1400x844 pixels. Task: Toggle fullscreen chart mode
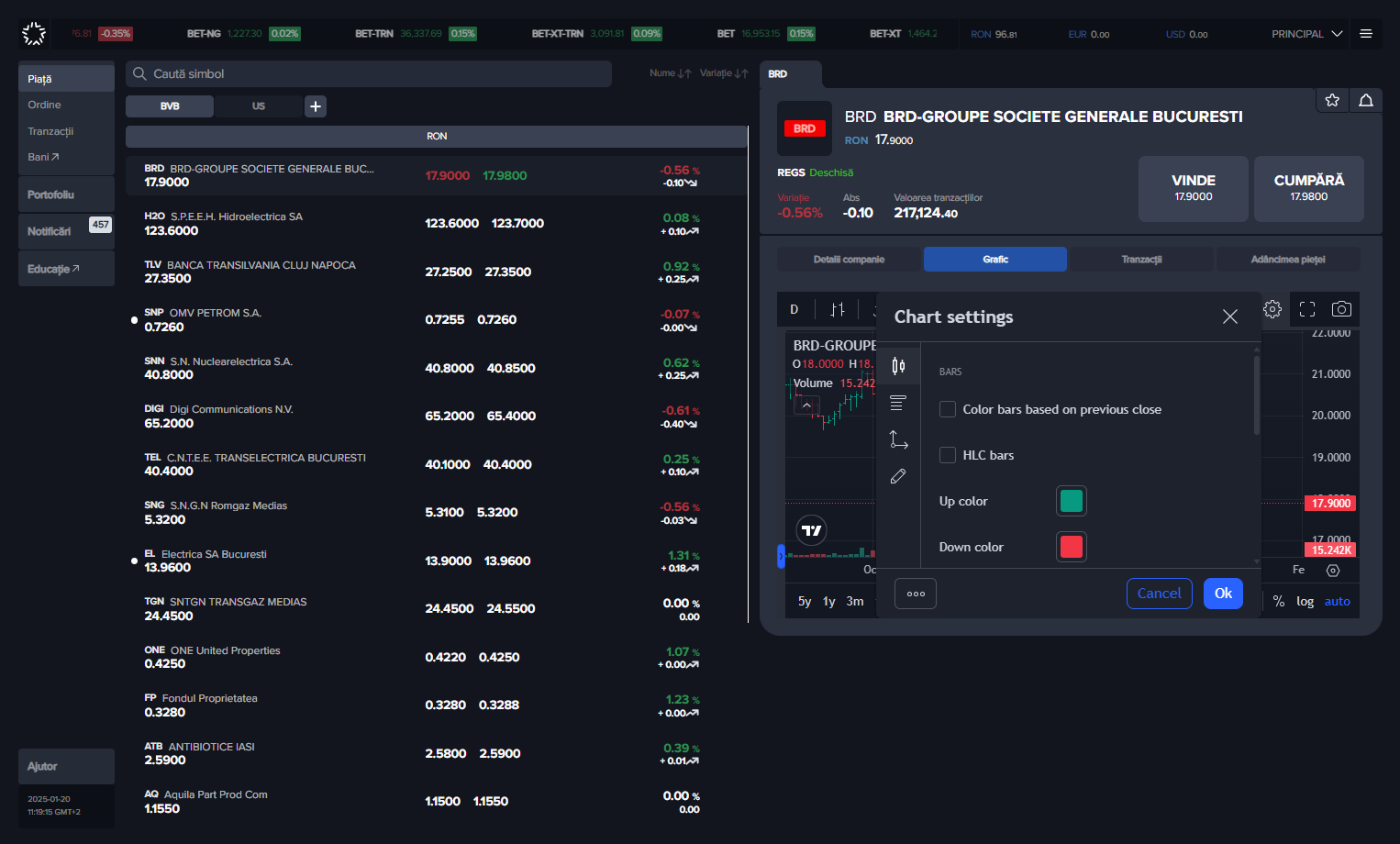coord(1307,309)
